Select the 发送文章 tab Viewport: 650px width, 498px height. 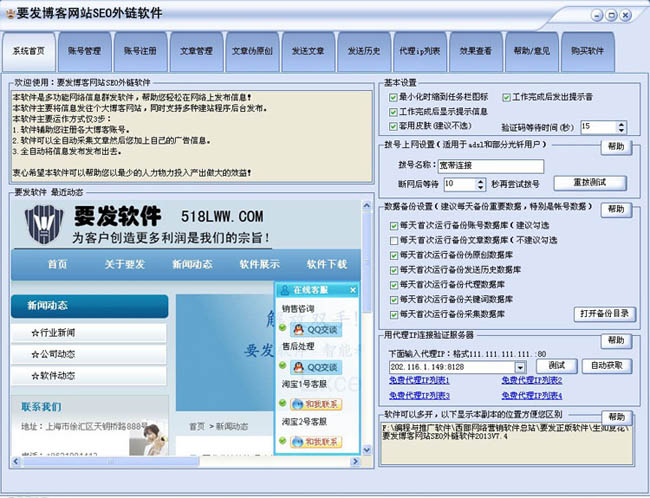click(x=308, y=51)
